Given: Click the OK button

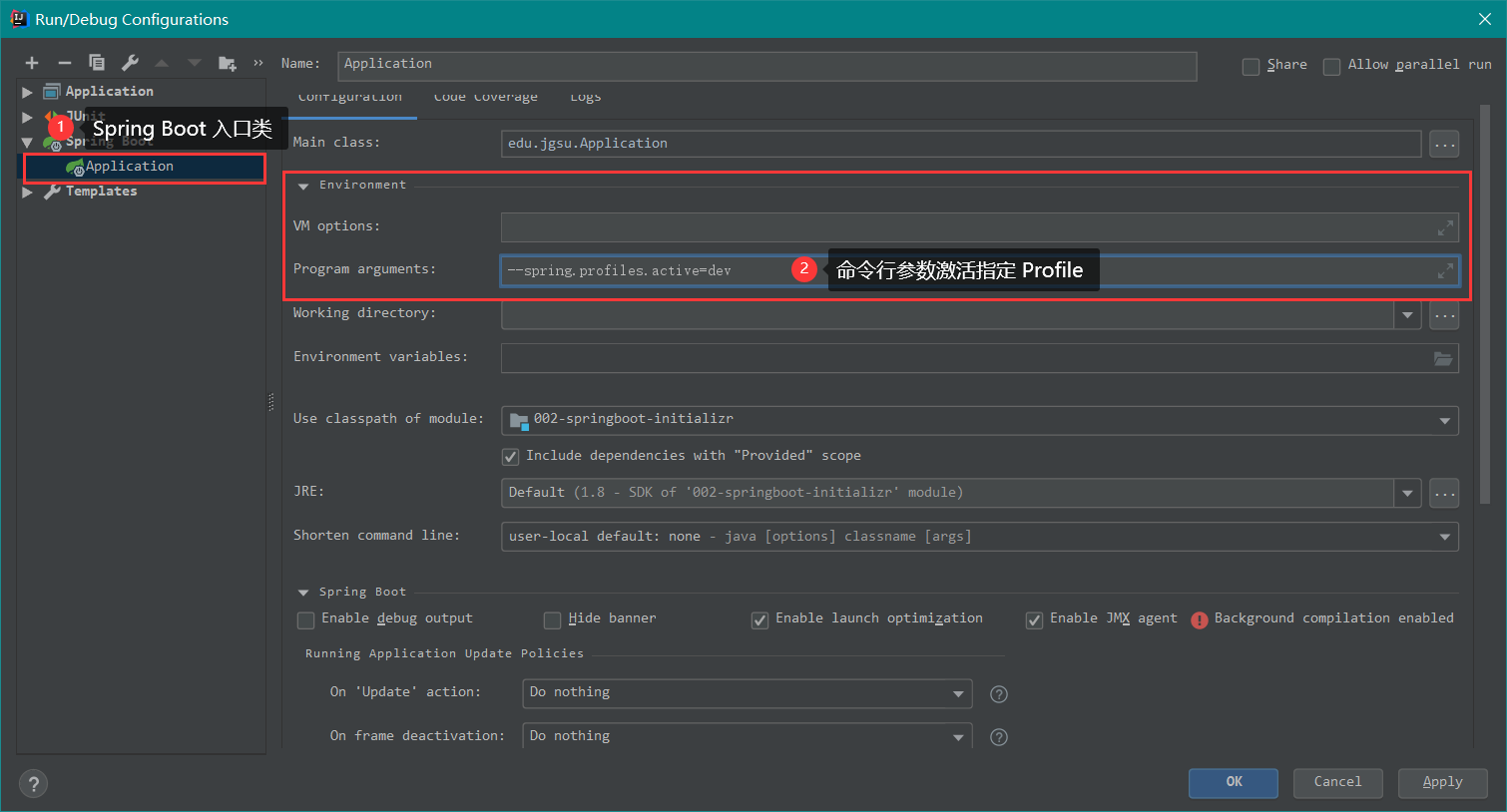Looking at the screenshot, I should [x=1233, y=783].
